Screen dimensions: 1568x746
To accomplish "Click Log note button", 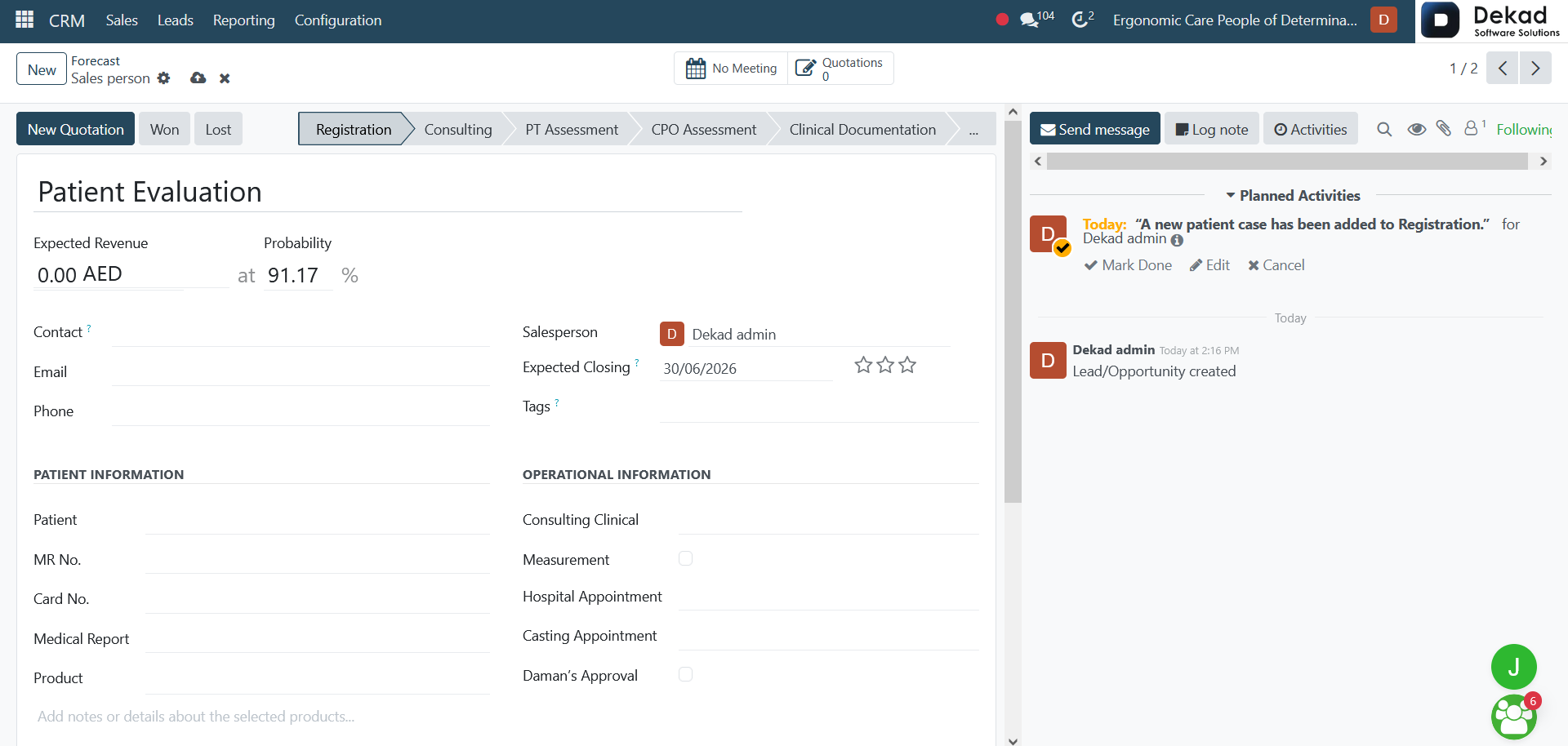I will click(1212, 129).
